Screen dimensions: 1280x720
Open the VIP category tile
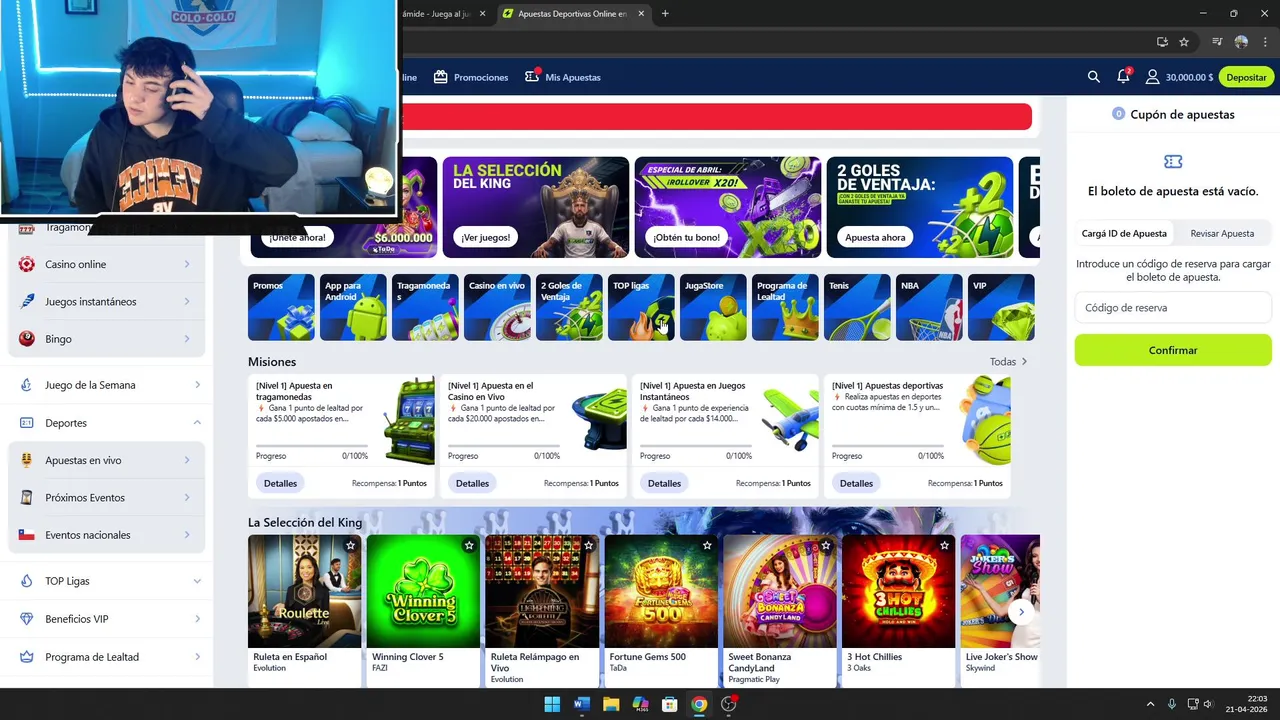1001,307
